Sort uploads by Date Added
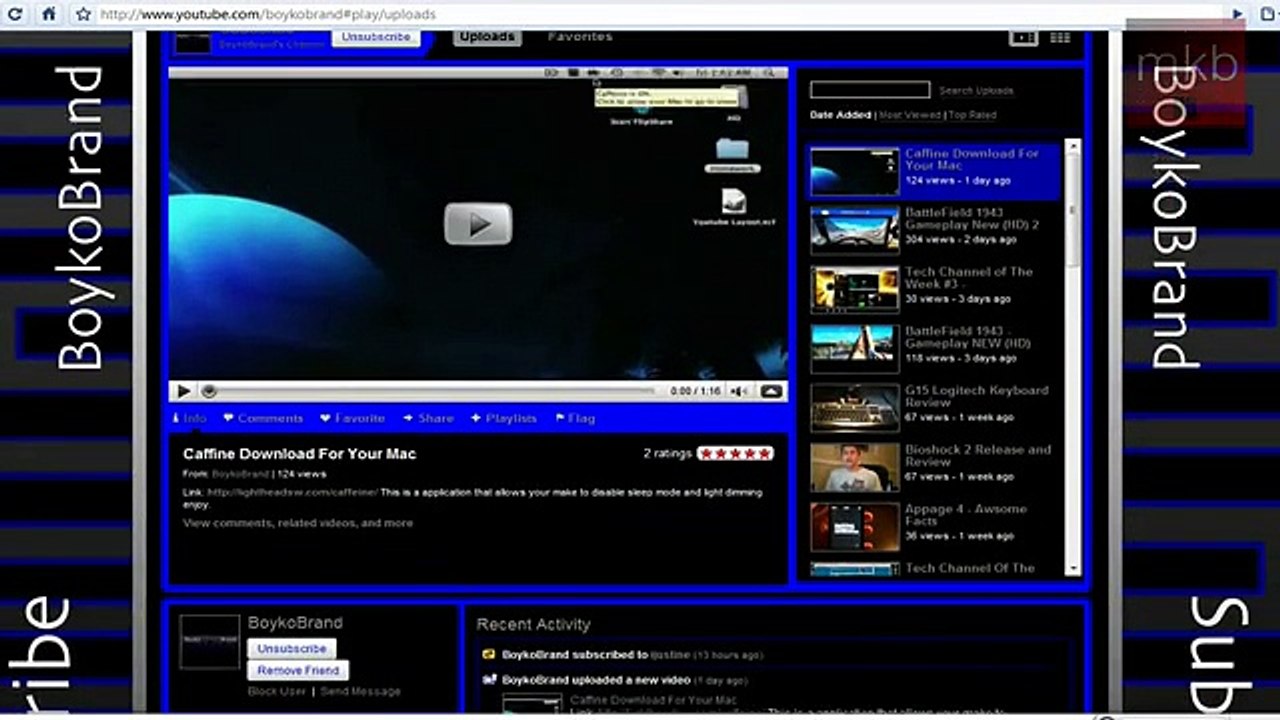Image resolution: width=1280 pixels, height=720 pixels. coord(841,115)
